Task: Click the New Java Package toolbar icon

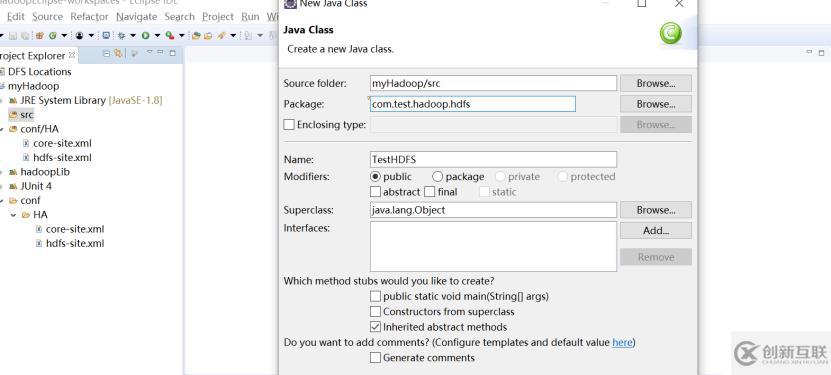Action: point(40,35)
